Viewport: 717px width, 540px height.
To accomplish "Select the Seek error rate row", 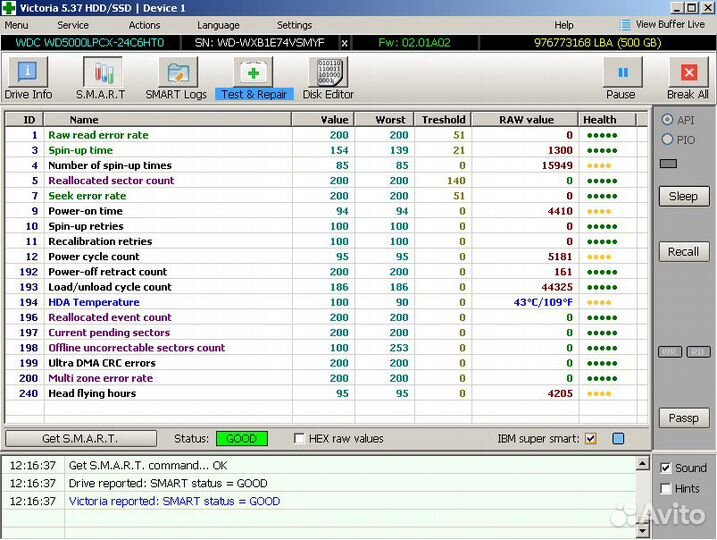I will pos(326,196).
